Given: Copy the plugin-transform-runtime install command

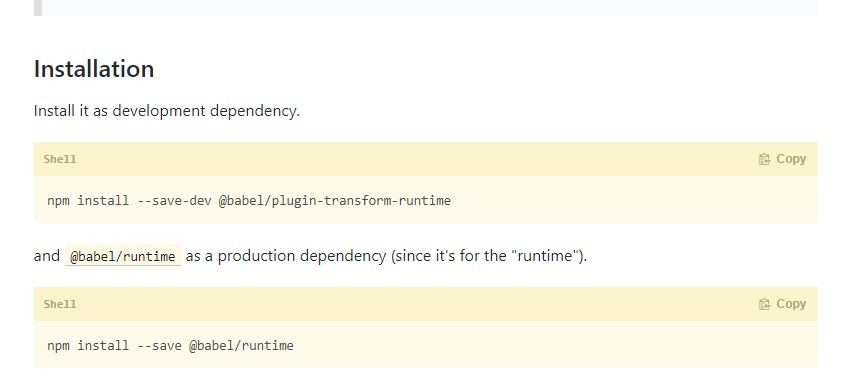Looking at the screenshot, I should pyautogui.click(x=782, y=159).
